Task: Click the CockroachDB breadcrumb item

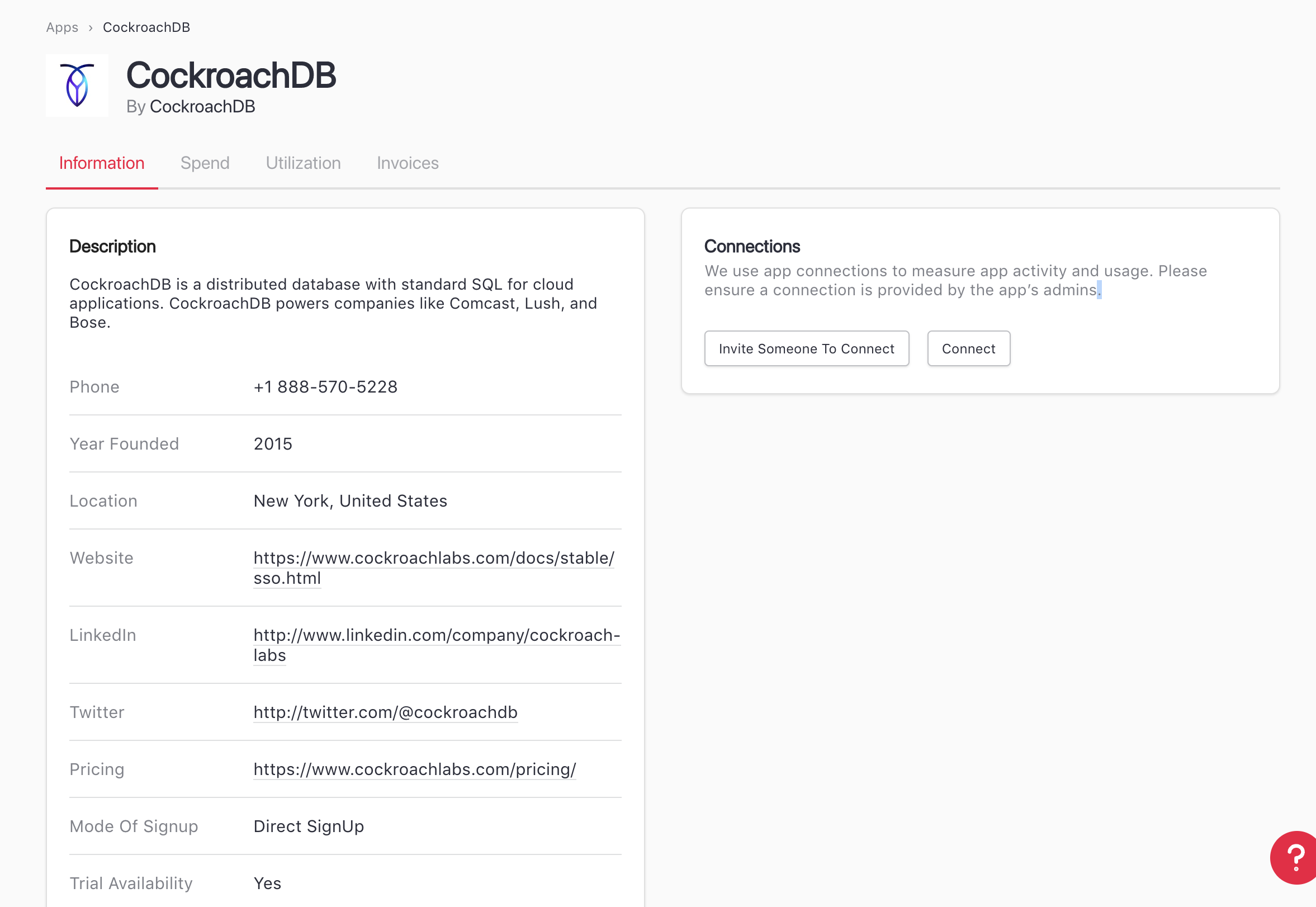Action: pos(146,27)
